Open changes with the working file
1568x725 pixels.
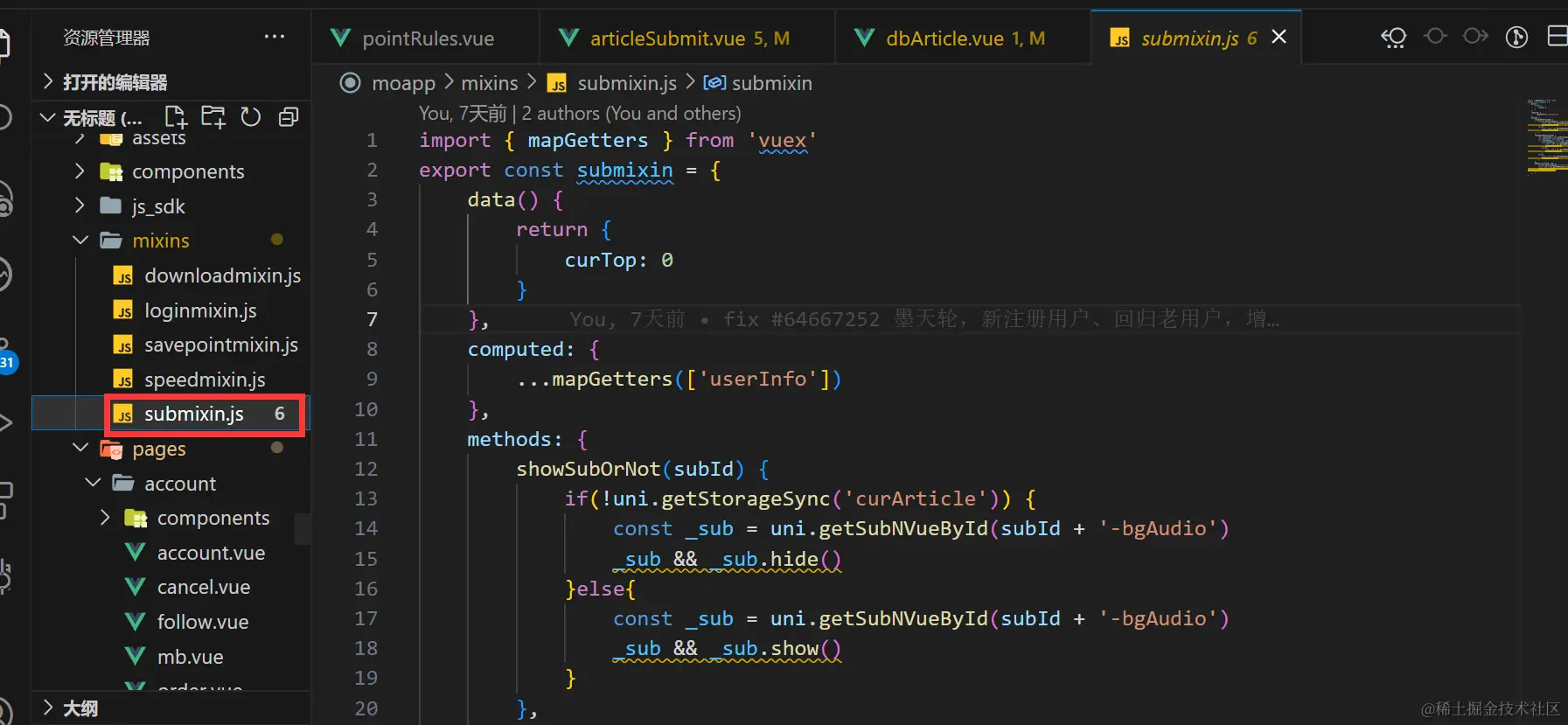point(1435,36)
